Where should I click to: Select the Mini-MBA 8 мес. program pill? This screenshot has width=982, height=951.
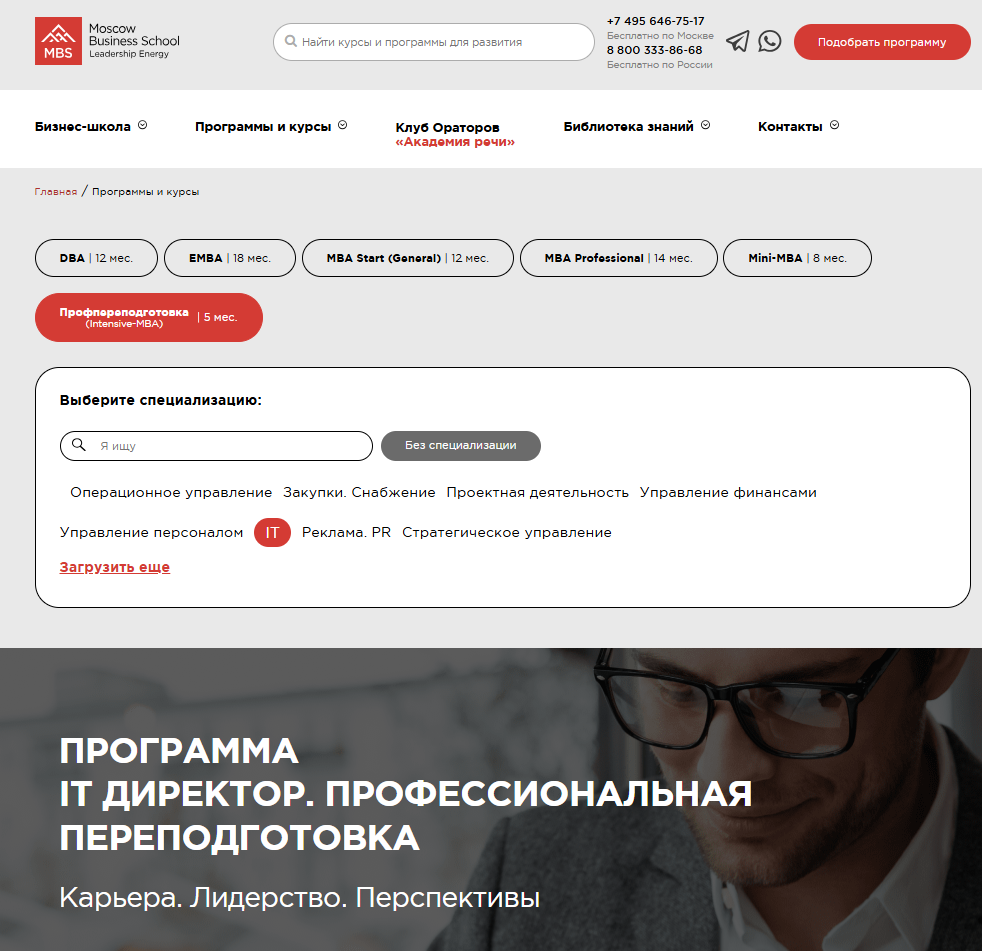point(797,258)
